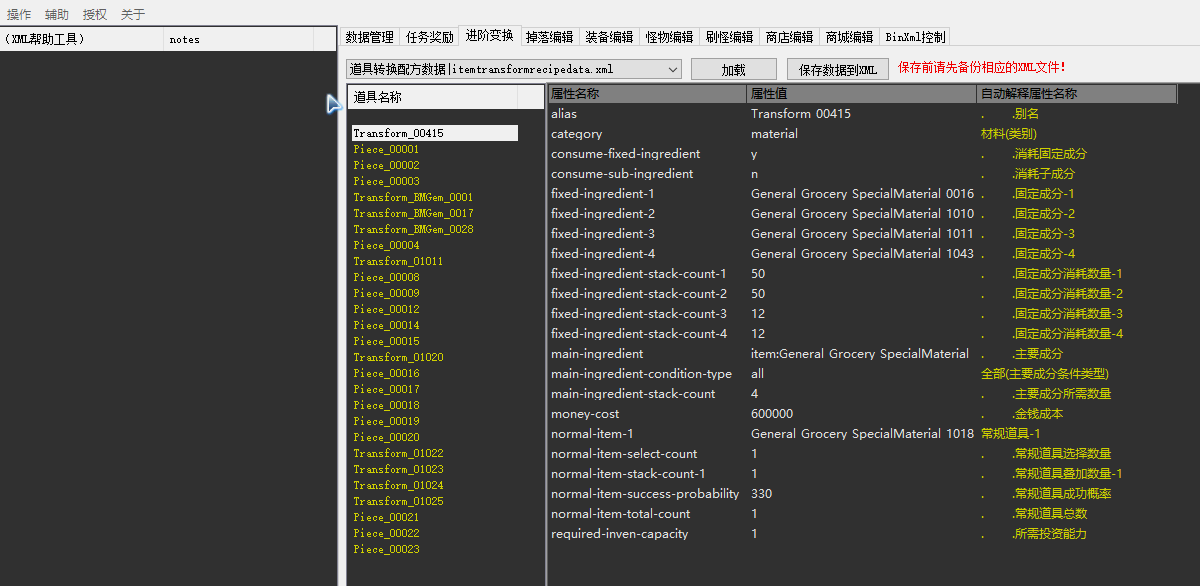This screenshot has height=586, width=1200.
Task: Click value General Grocery SpecialMaterial 0016
Action: [x=862, y=194]
